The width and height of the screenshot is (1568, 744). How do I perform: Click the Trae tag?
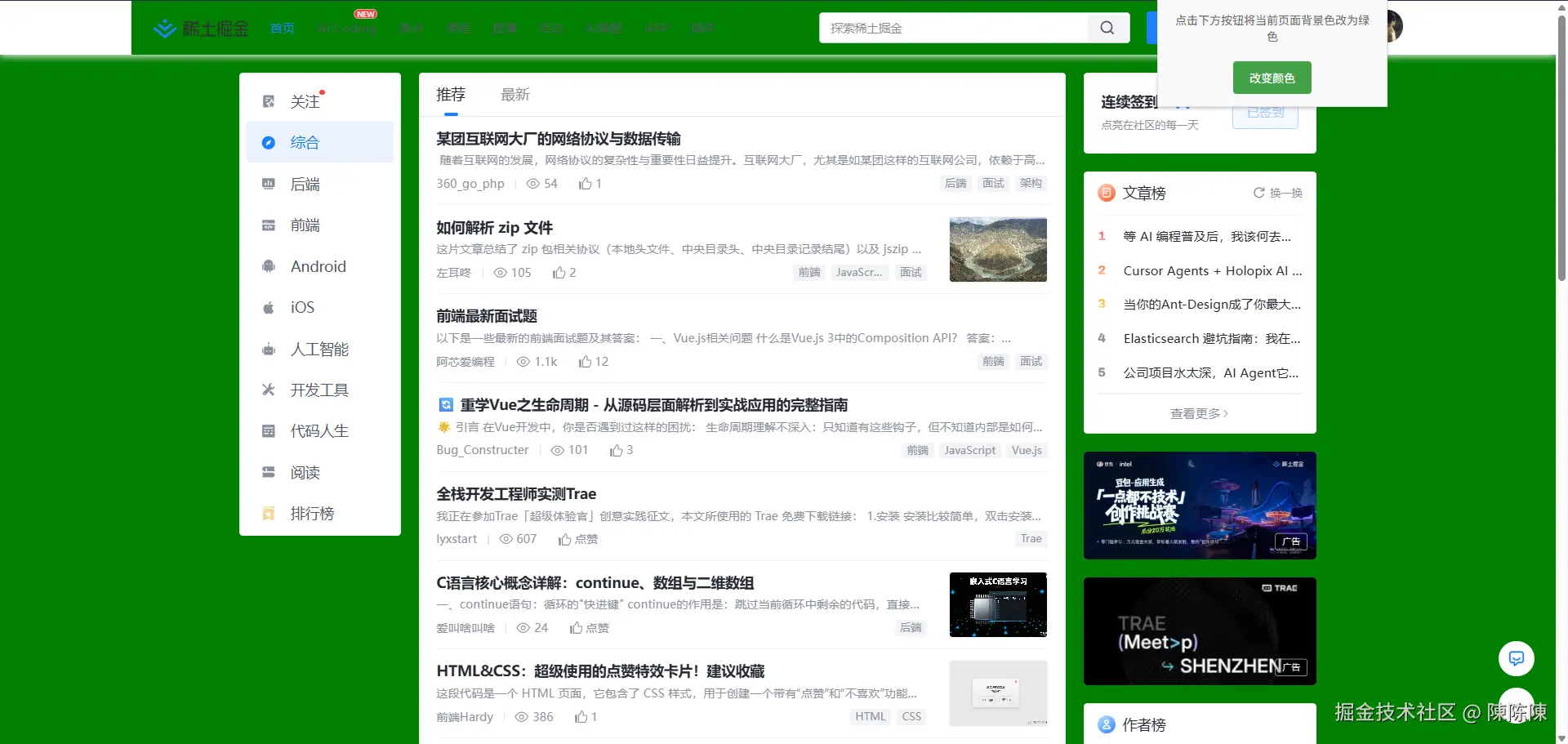coord(1031,539)
